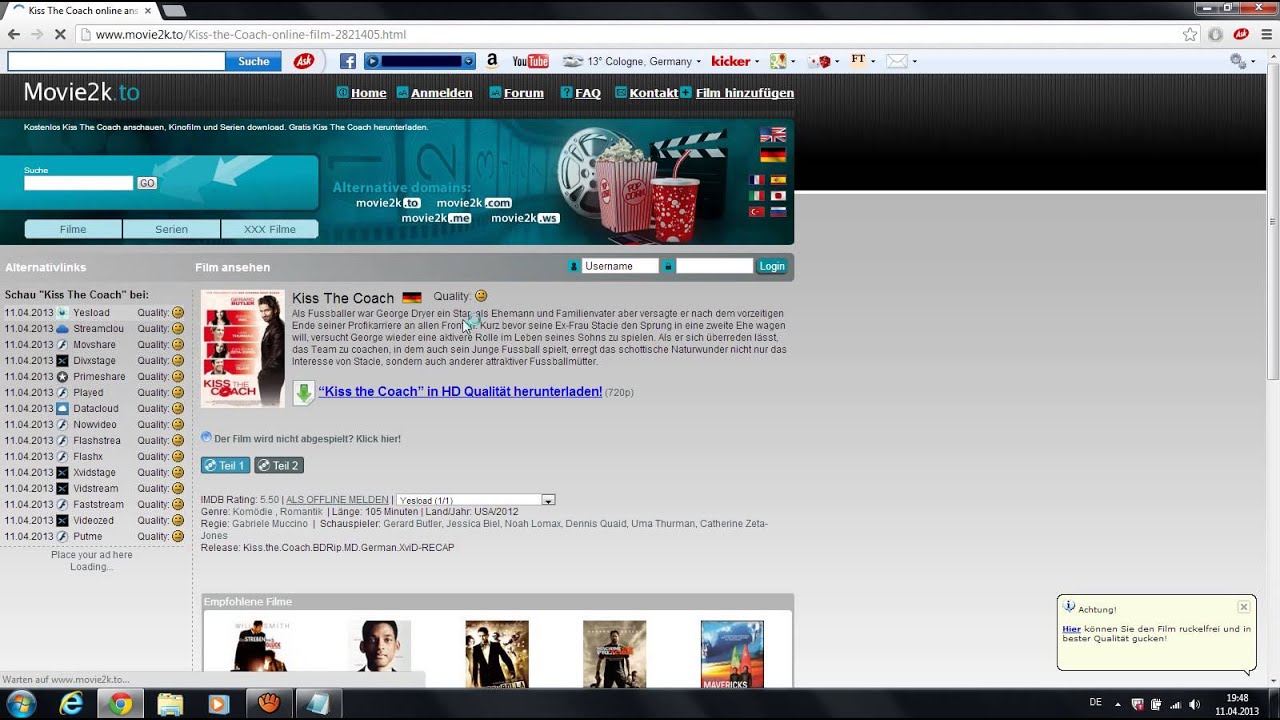Viewport: 1280px width, 720px height.
Task: Stop page loading with the X button
Action: pyautogui.click(x=60, y=34)
